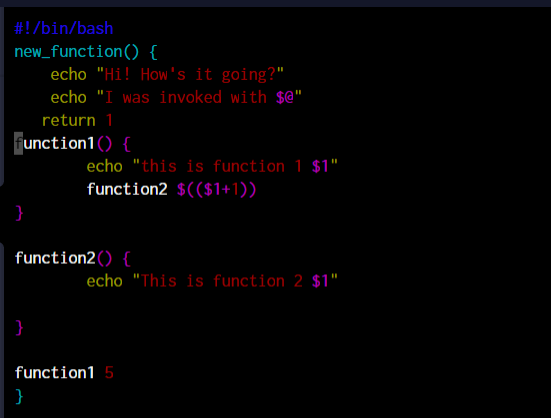The width and height of the screenshot is (551, 418).
Task: Click the string "This is function 2 $1"
Action: click(x=235, y=281)
